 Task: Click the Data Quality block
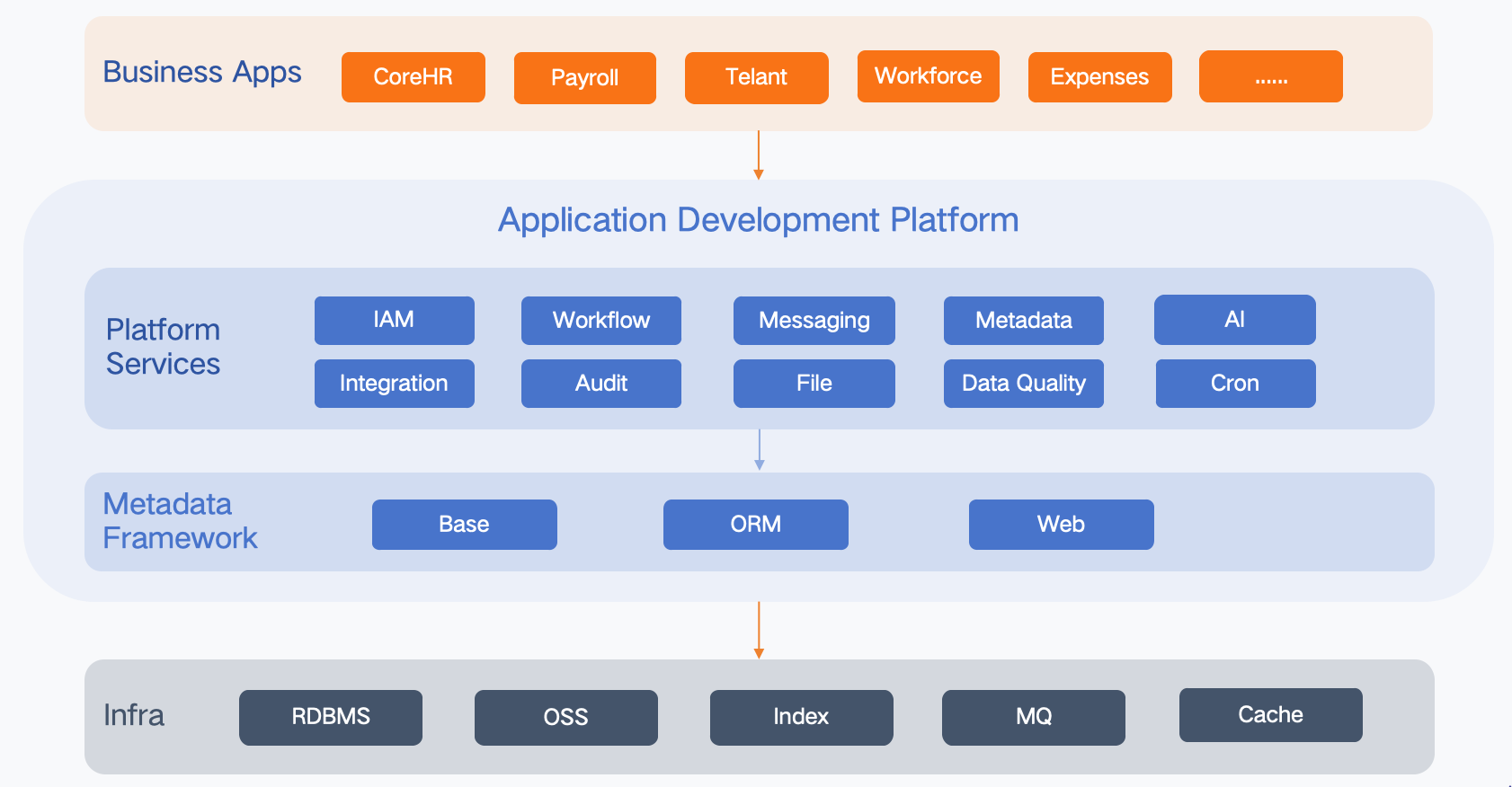(1023, 384)
